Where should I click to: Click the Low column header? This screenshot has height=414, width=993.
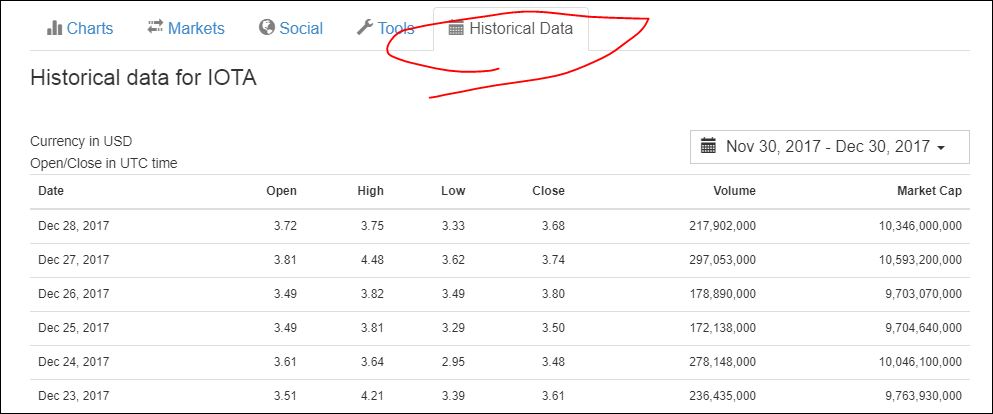coord(453,191)
